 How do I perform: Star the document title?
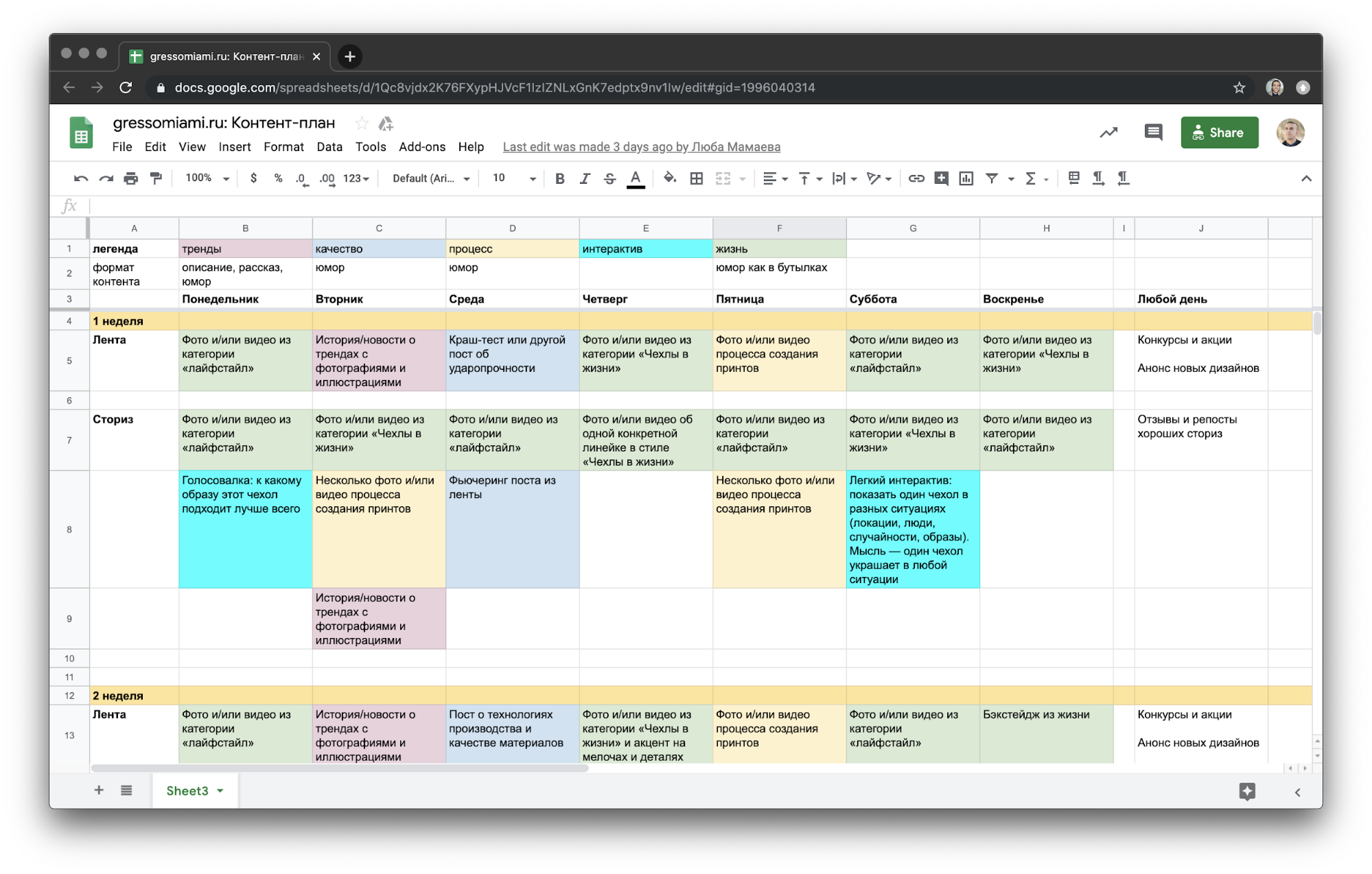coord(362,123)
